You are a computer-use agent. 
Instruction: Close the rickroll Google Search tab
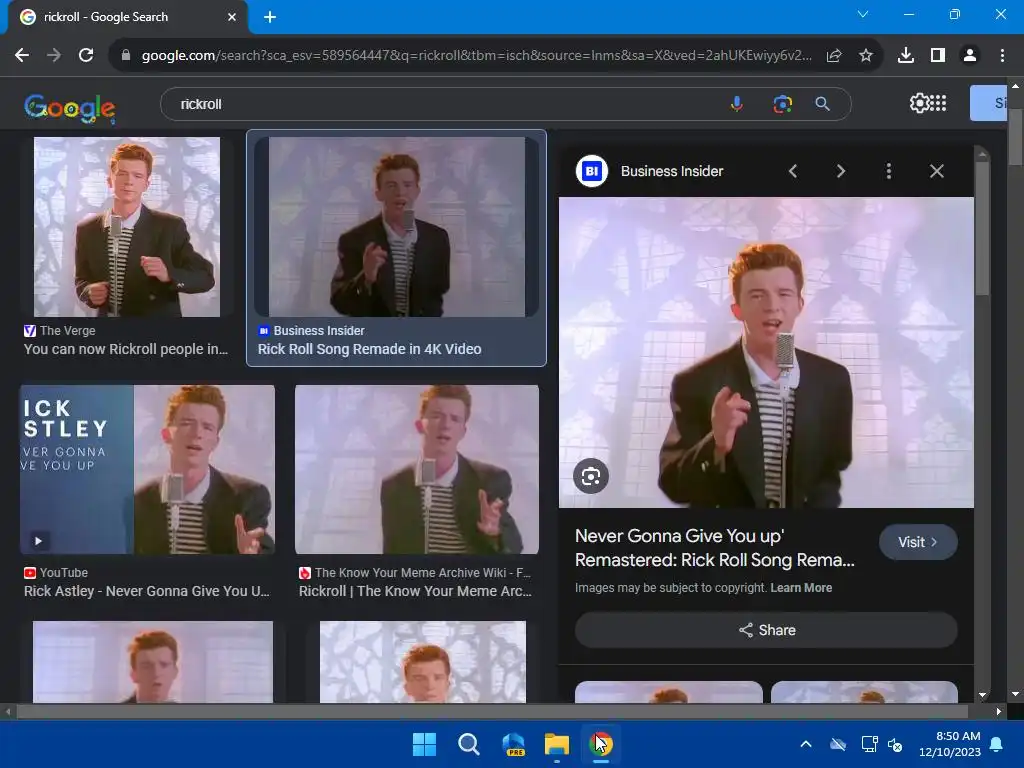232,17
